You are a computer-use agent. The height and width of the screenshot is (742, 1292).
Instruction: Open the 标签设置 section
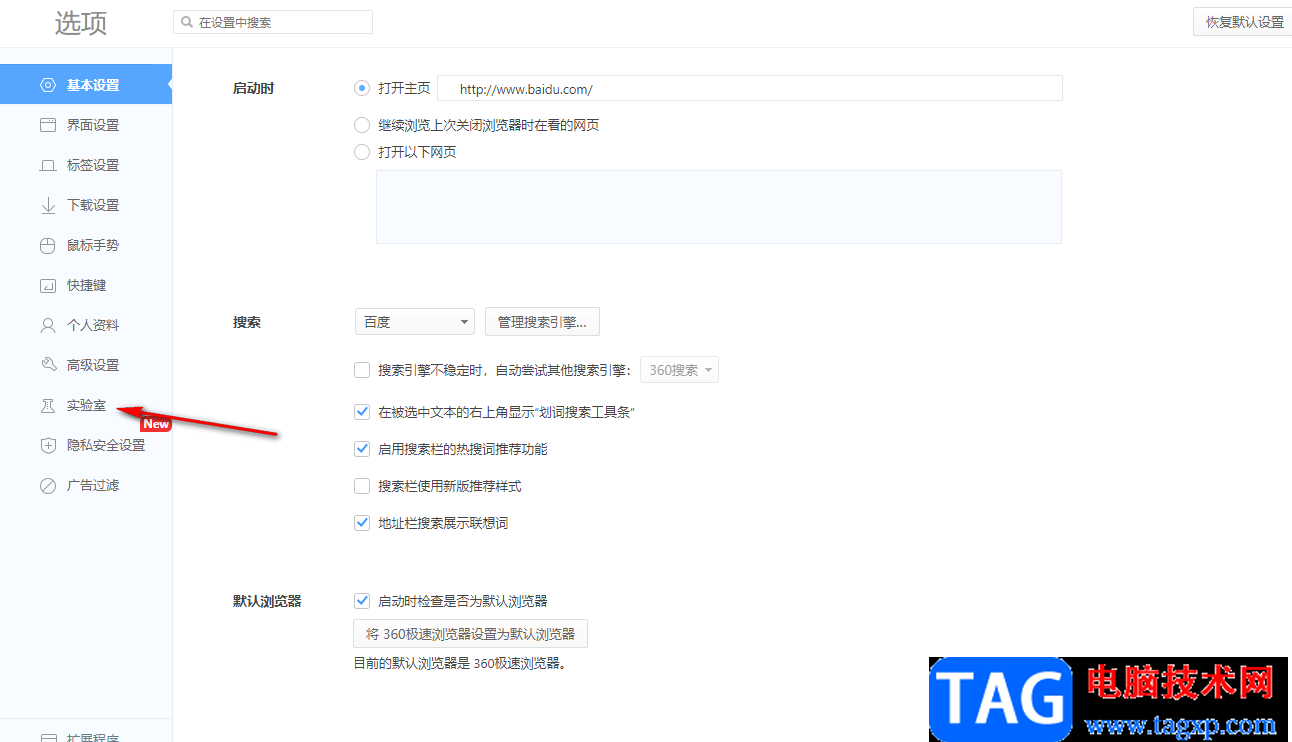pos(93,165)
